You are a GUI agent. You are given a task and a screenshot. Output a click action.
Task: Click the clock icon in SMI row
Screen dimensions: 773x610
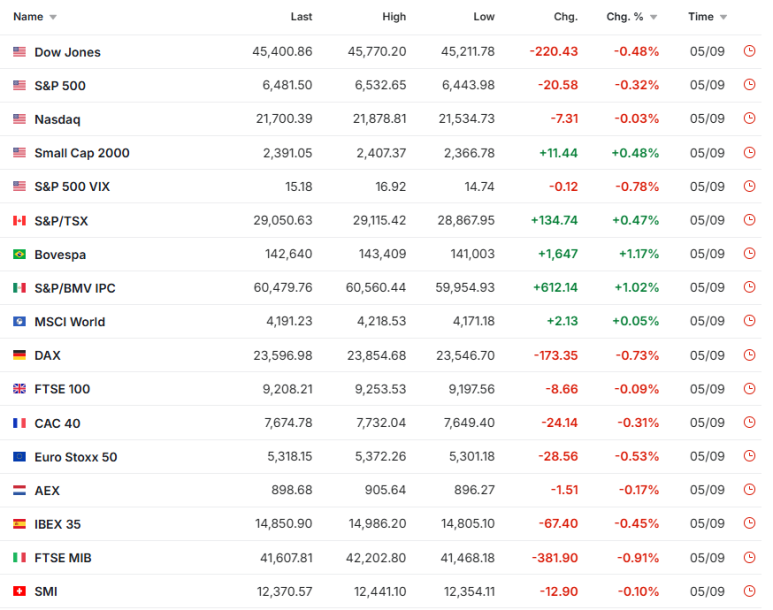(749, 591)
